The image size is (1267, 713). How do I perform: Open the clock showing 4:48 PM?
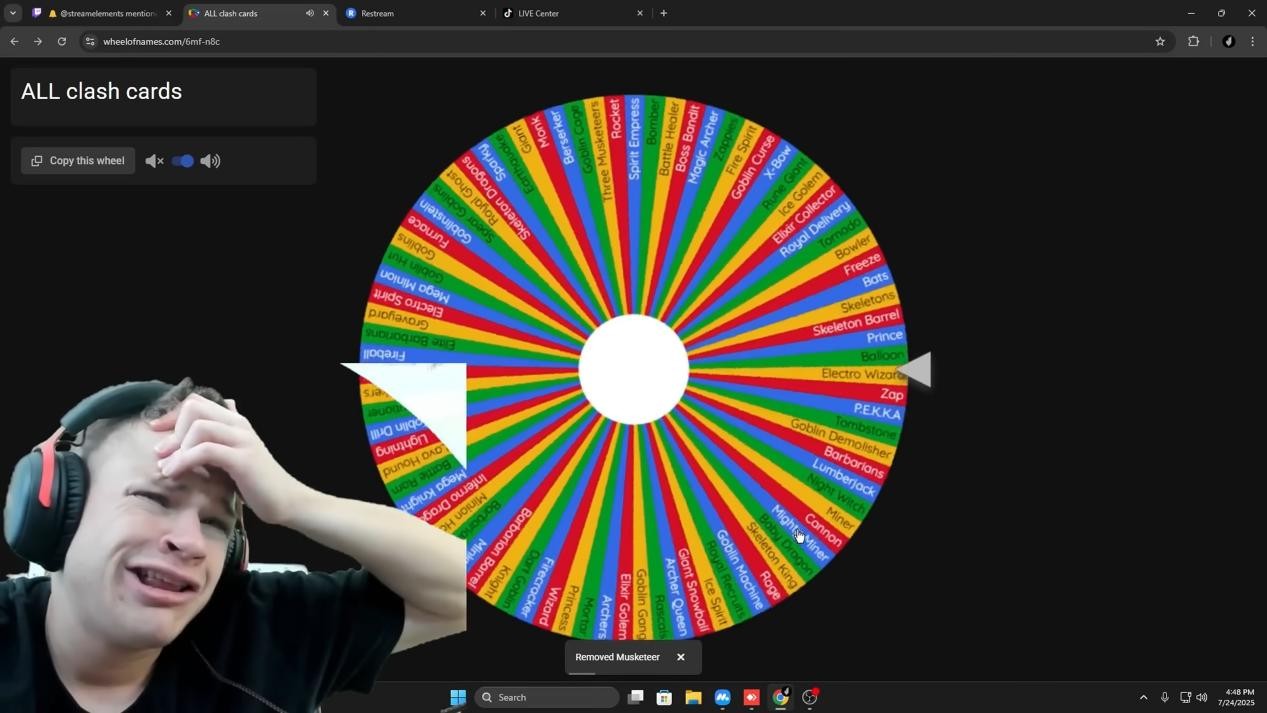pos(1236,697)
